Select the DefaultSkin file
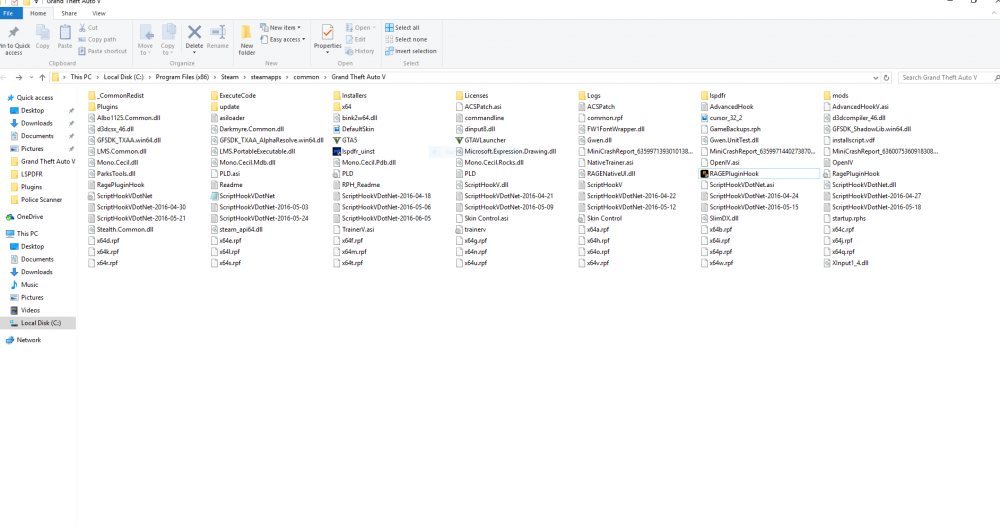Viewport: 1000px width, 526px height. point(353,129)
